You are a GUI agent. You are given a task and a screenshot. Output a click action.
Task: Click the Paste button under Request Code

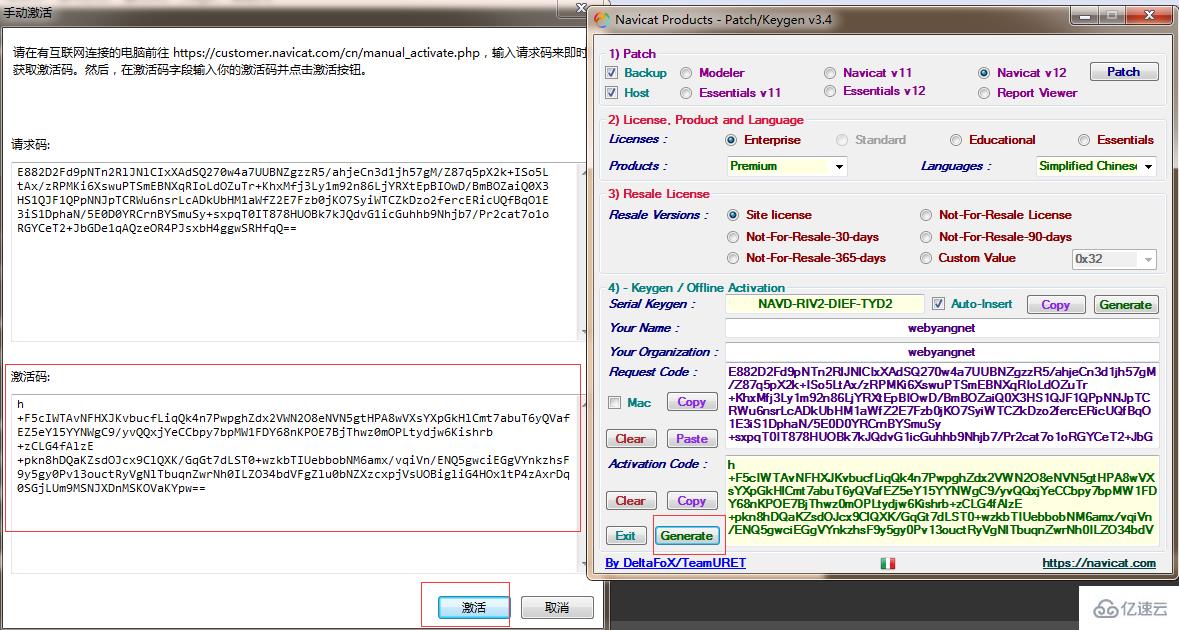click(x=691, y=438)
